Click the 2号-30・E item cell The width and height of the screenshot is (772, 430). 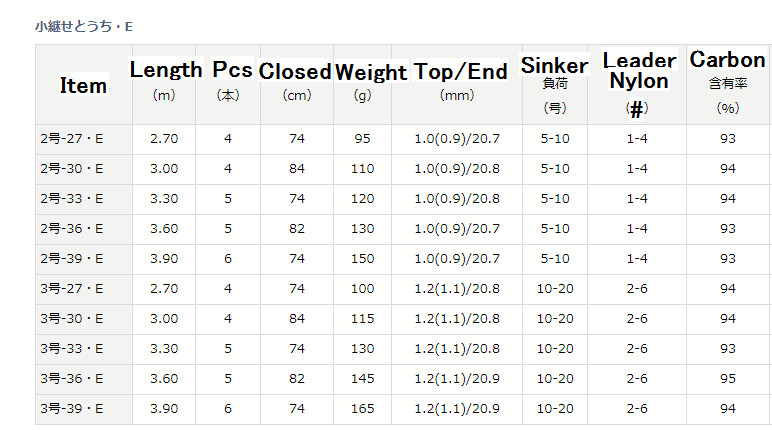(84, 169)
